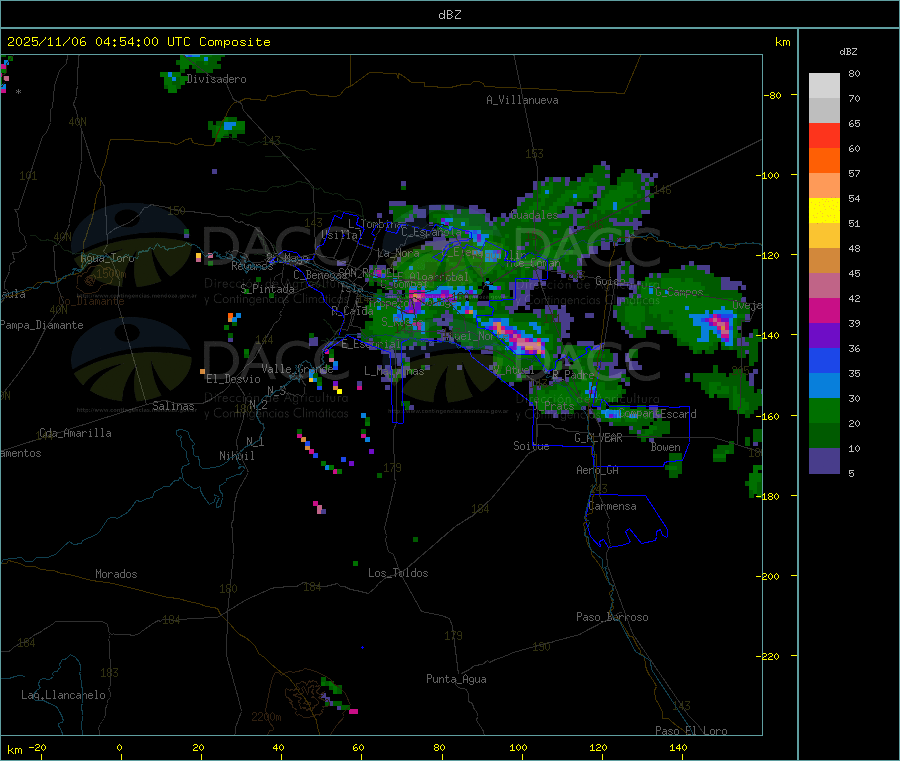Click the Salinas map label
The image size is (900, 761).
(173, 406)
